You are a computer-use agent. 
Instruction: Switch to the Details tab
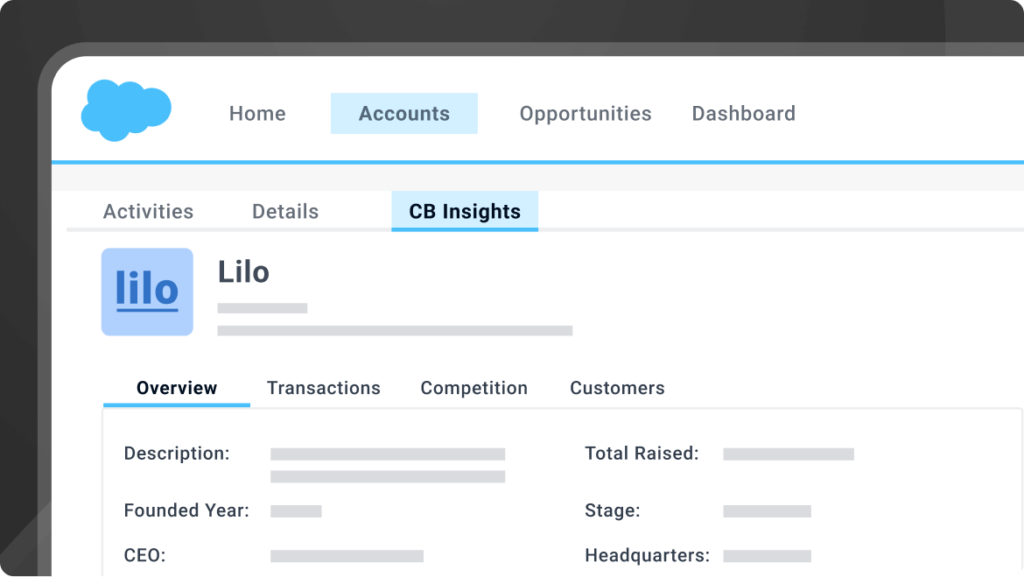click(x=285, y=212)
